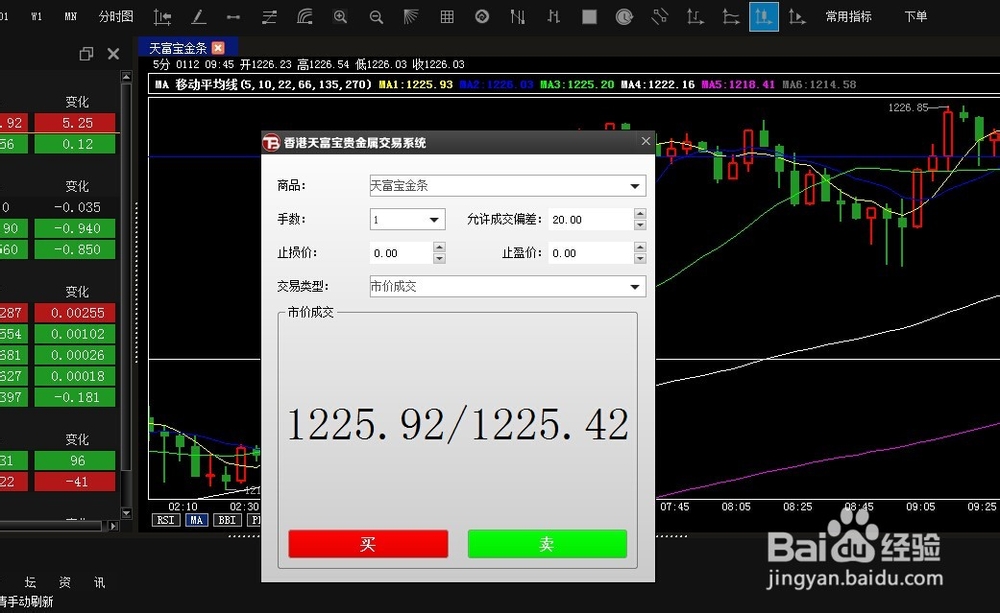Click the 96 change value cell
1000x613 pixels.
point(75,461)
